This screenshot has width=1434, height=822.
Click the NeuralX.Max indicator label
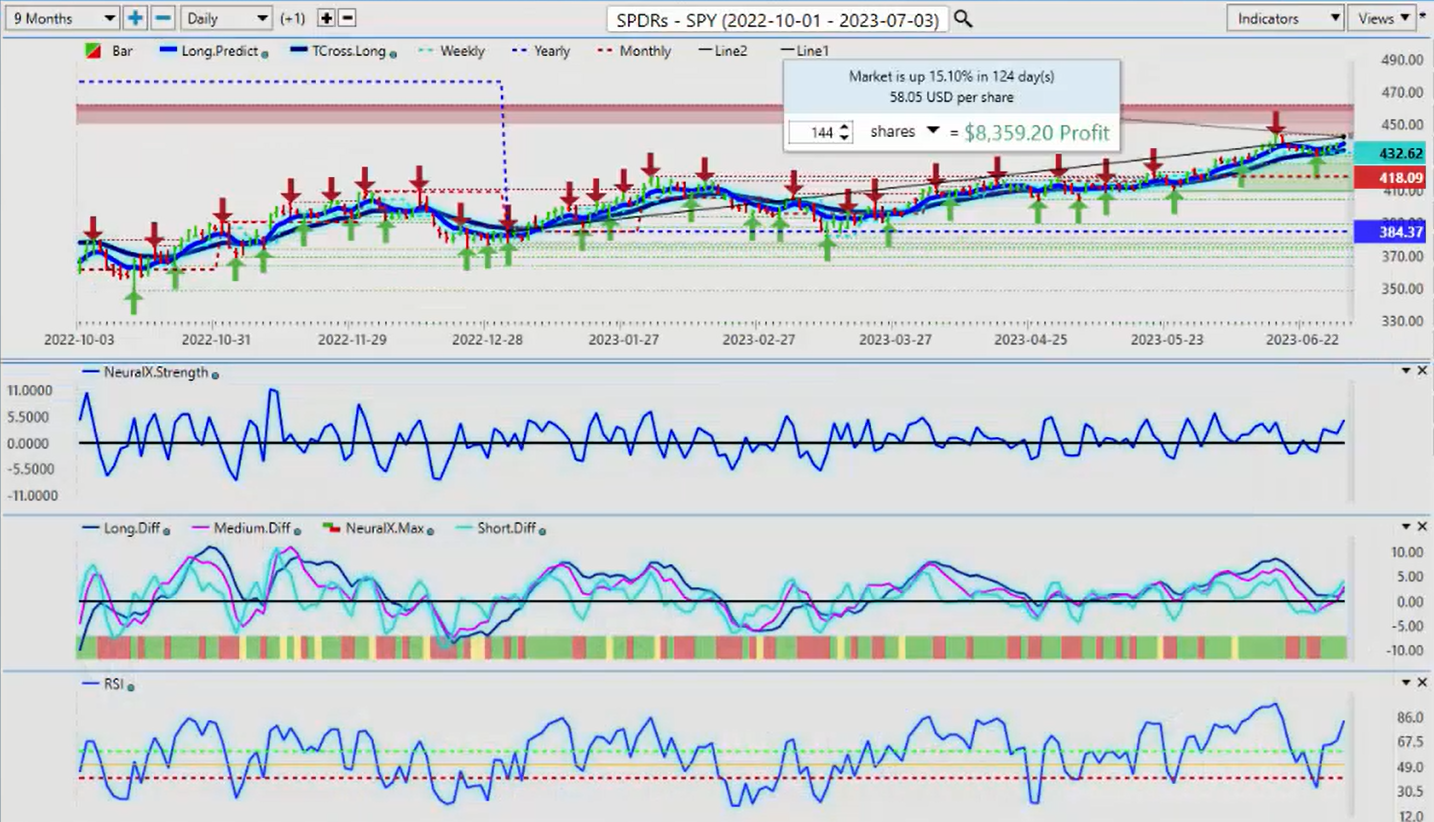pos(384,529)
